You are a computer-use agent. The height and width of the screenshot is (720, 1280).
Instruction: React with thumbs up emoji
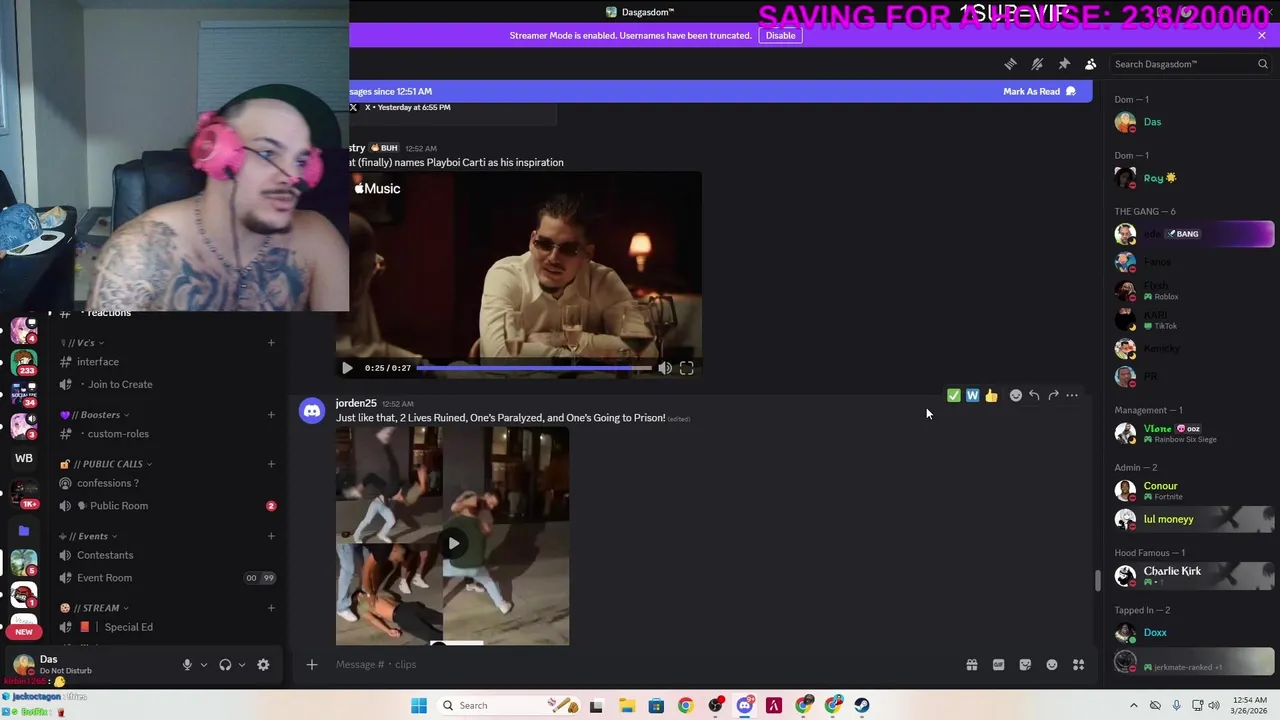point(991,396)
